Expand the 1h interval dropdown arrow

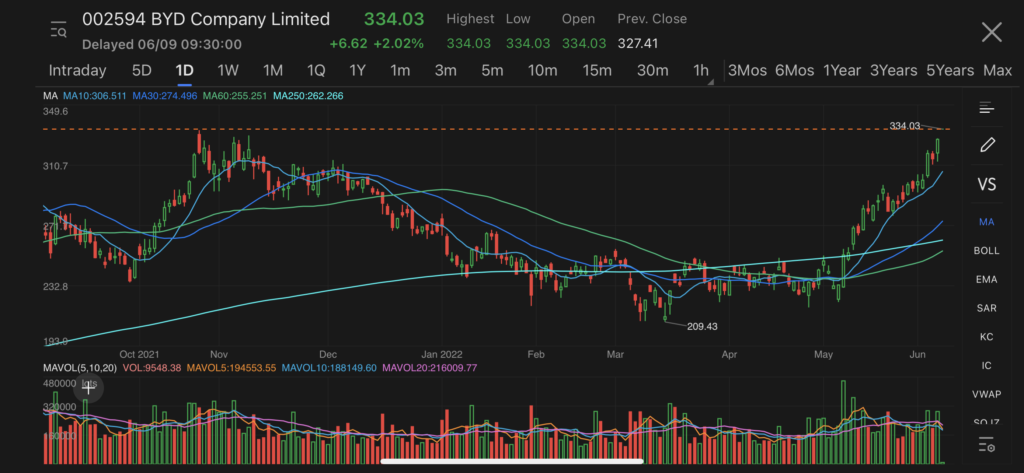(711, 82)
